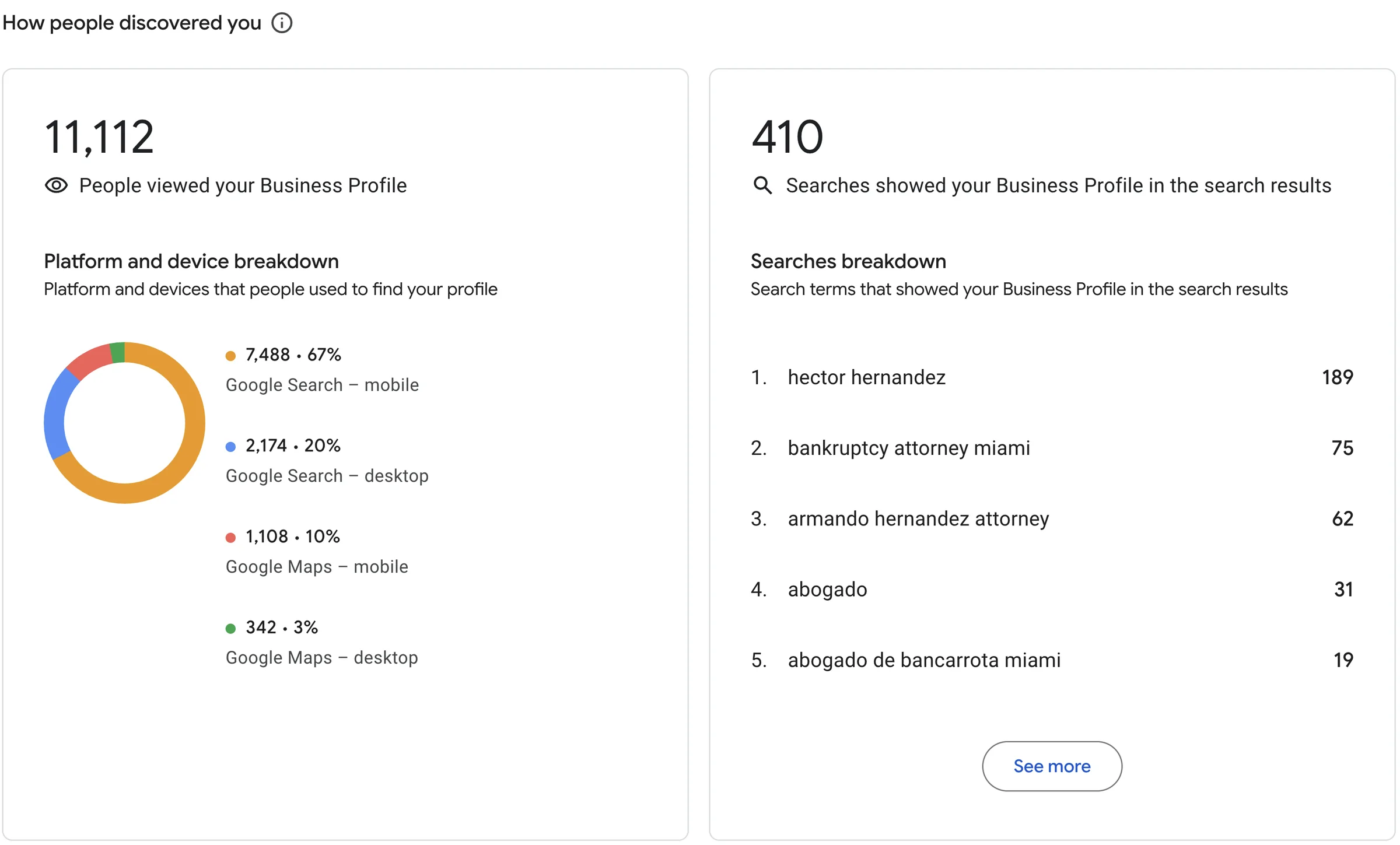Click the eye icon next to profile views
Image resolution: width=1400 pixels, height=845 pixels.
tap(57, 185)
